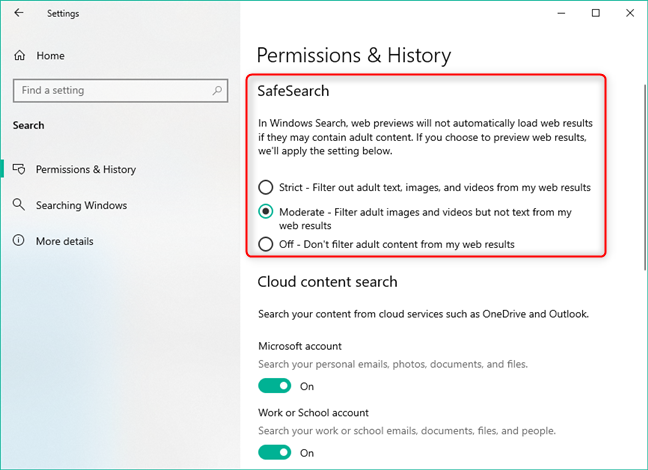Select the Moderate SafeSearch option
The image size is (648, 470).
point(266,212)
